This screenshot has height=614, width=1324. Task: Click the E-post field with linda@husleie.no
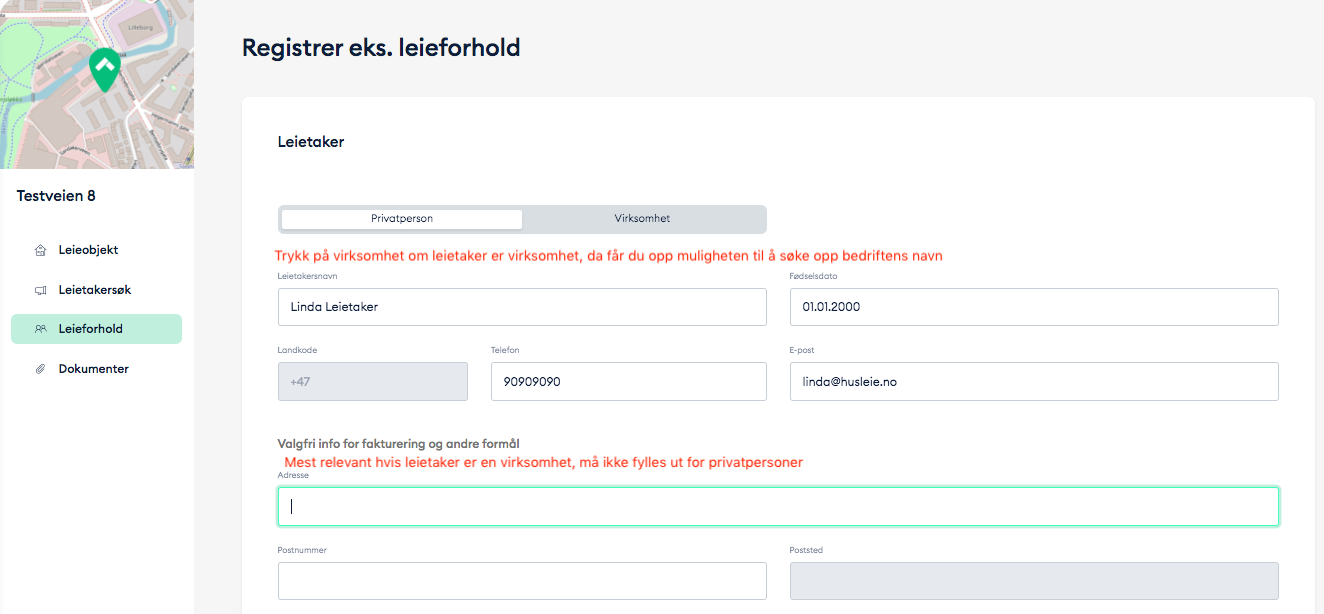pyautogui.click(x=1034, y=382)
